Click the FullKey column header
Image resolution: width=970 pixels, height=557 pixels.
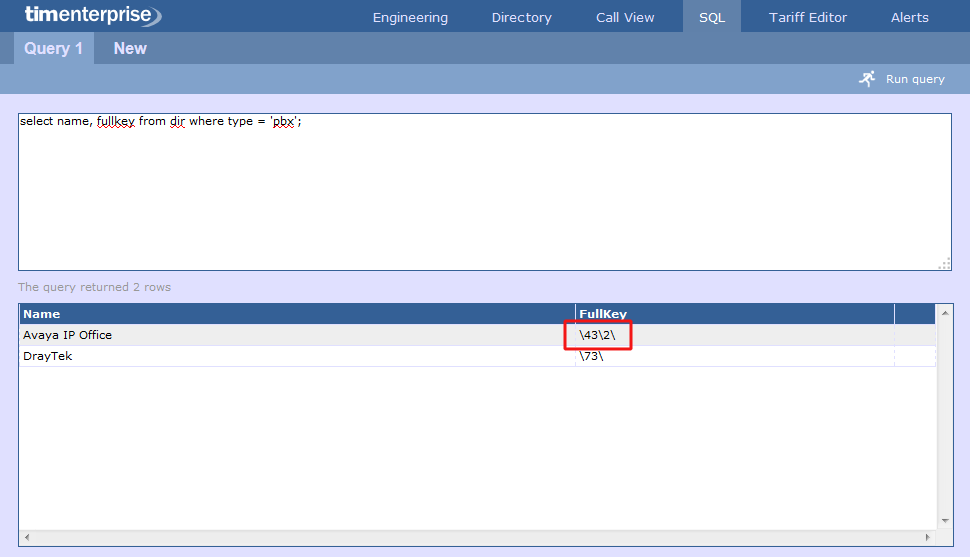pos(734,314)
